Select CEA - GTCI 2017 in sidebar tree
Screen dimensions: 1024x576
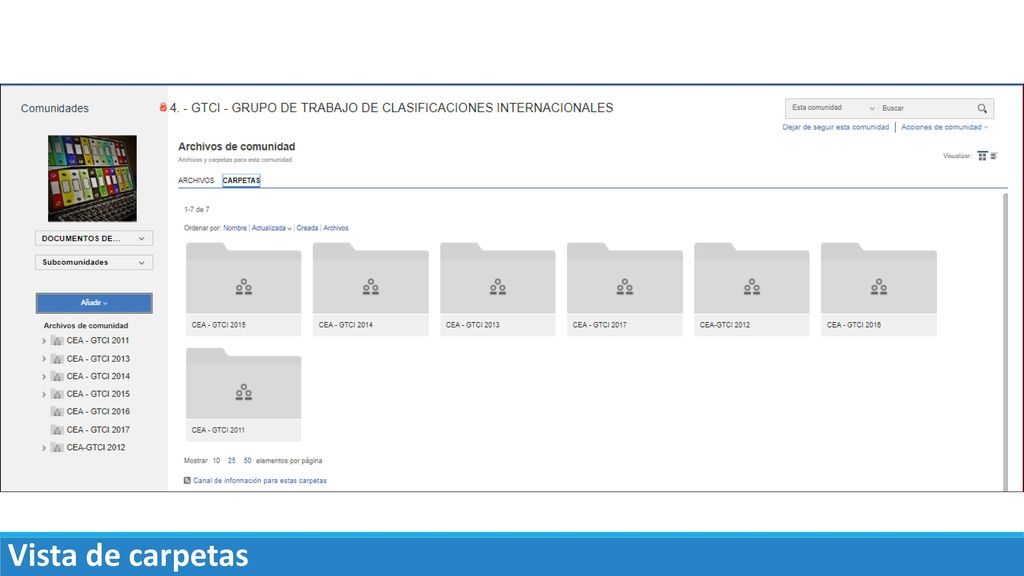(x=98, y=430)
